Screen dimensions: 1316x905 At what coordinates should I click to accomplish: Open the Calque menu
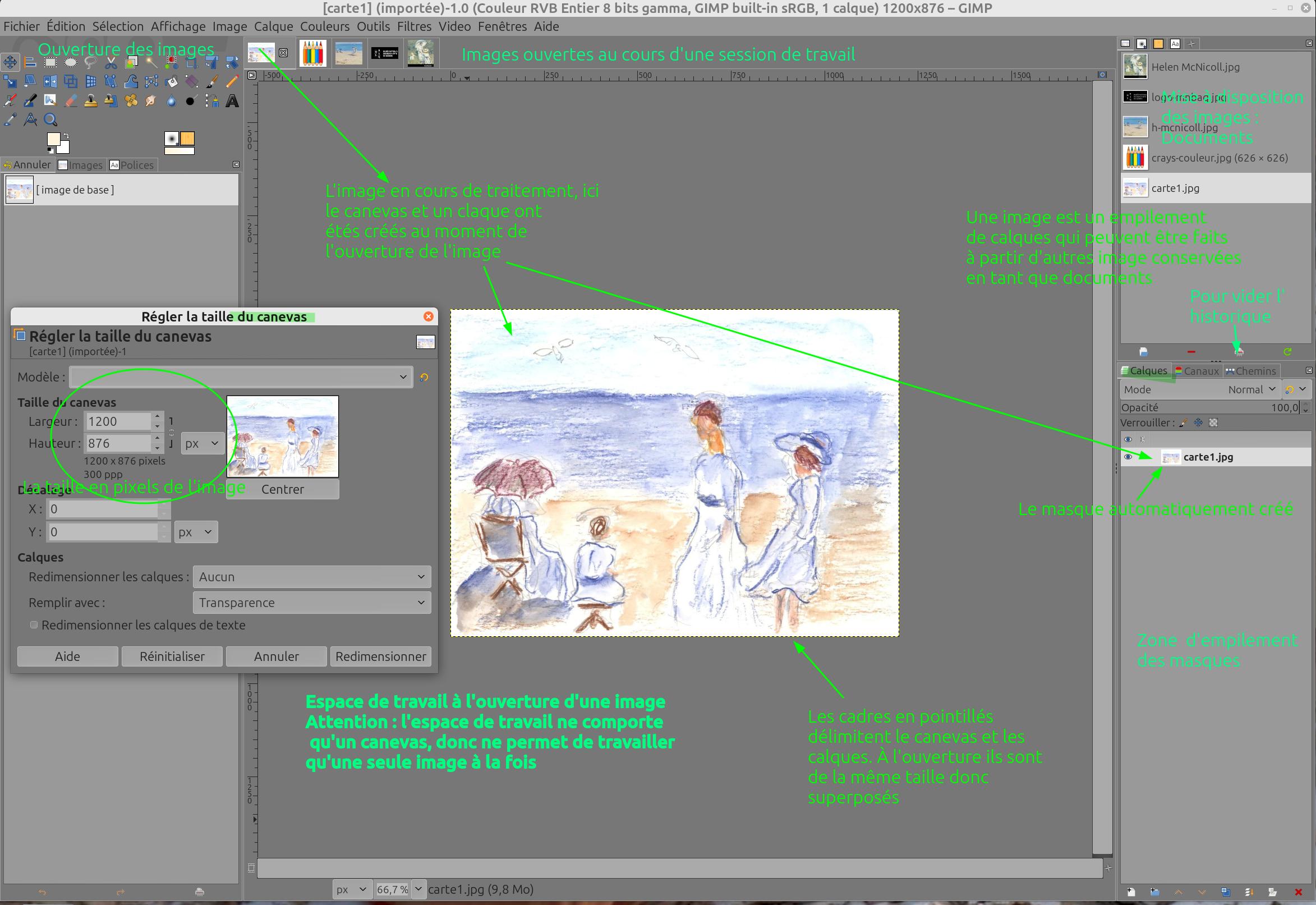tap(273, 26)
